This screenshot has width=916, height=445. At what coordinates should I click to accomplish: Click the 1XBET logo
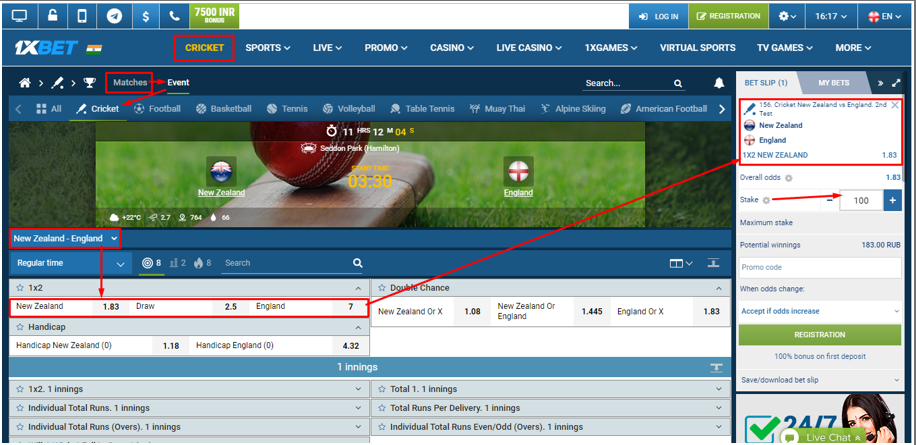pyautogui.click(x=46, y=48)
